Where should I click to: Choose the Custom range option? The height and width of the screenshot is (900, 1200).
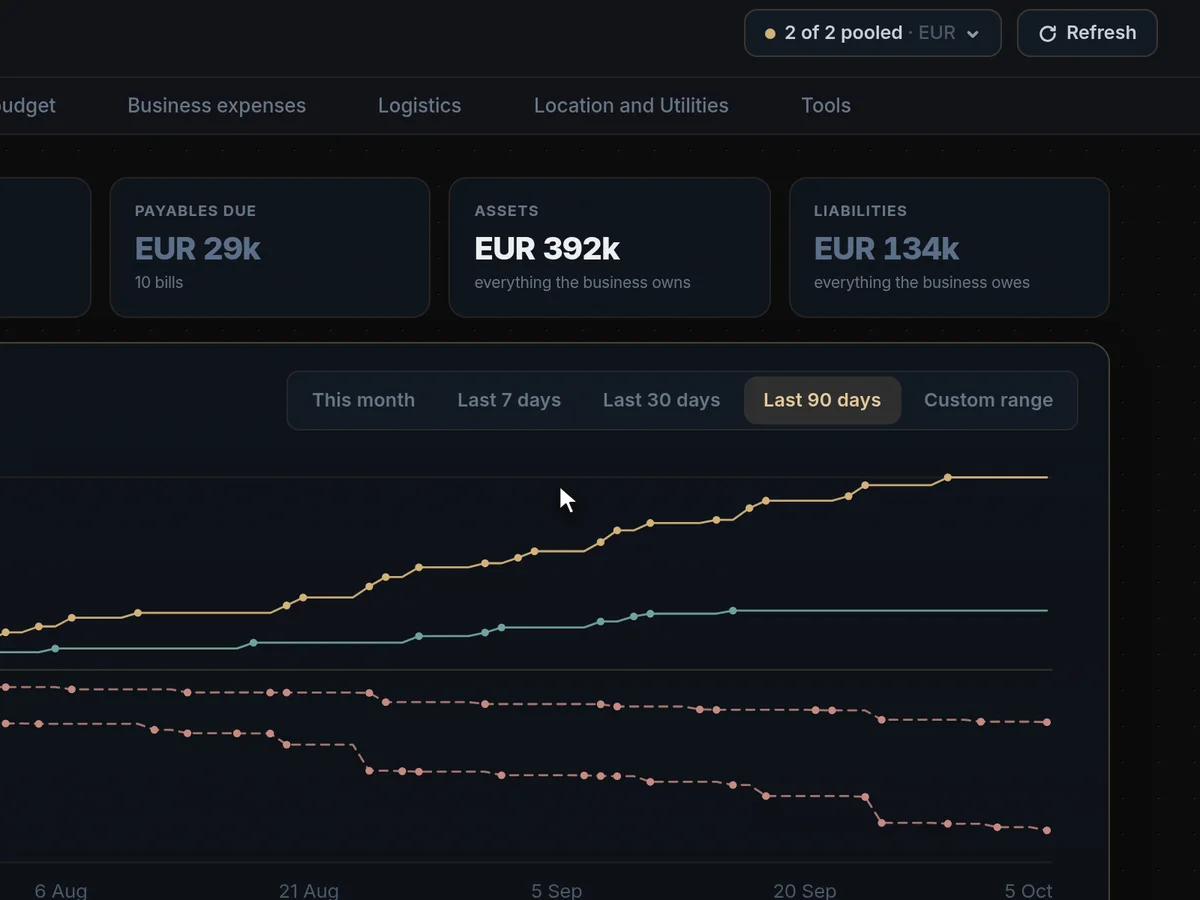[988, 400]
